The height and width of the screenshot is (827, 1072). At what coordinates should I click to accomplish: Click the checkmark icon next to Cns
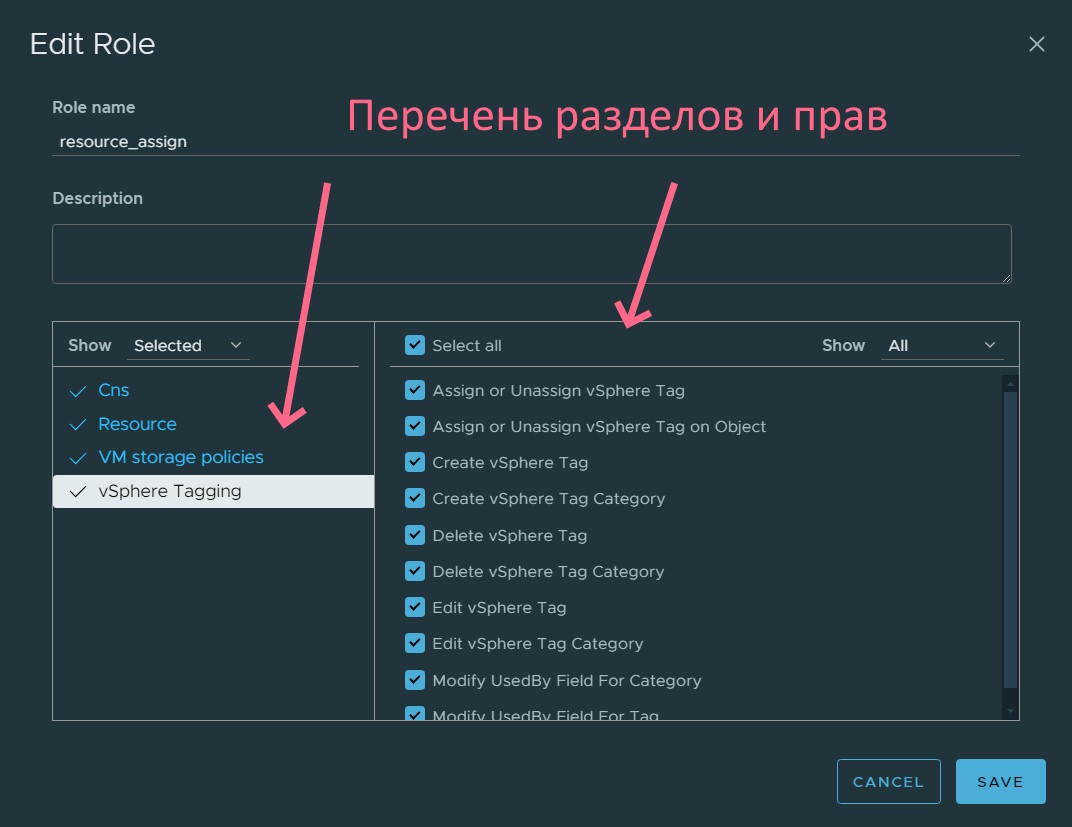pos(78,391)
